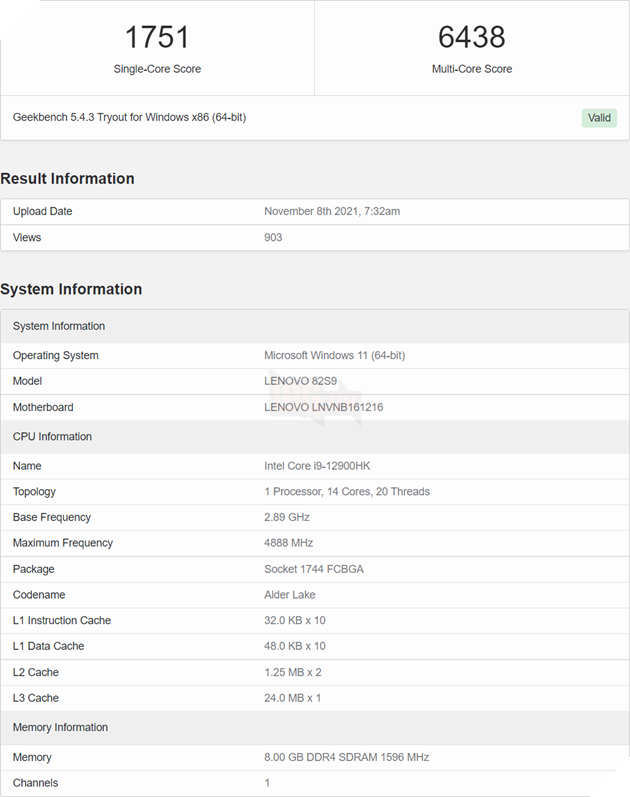The width and height of the screenshot is (630, 797).
Task: Click the LENOVO LNVNB161216 motherboard value
Action: point(323,407)
